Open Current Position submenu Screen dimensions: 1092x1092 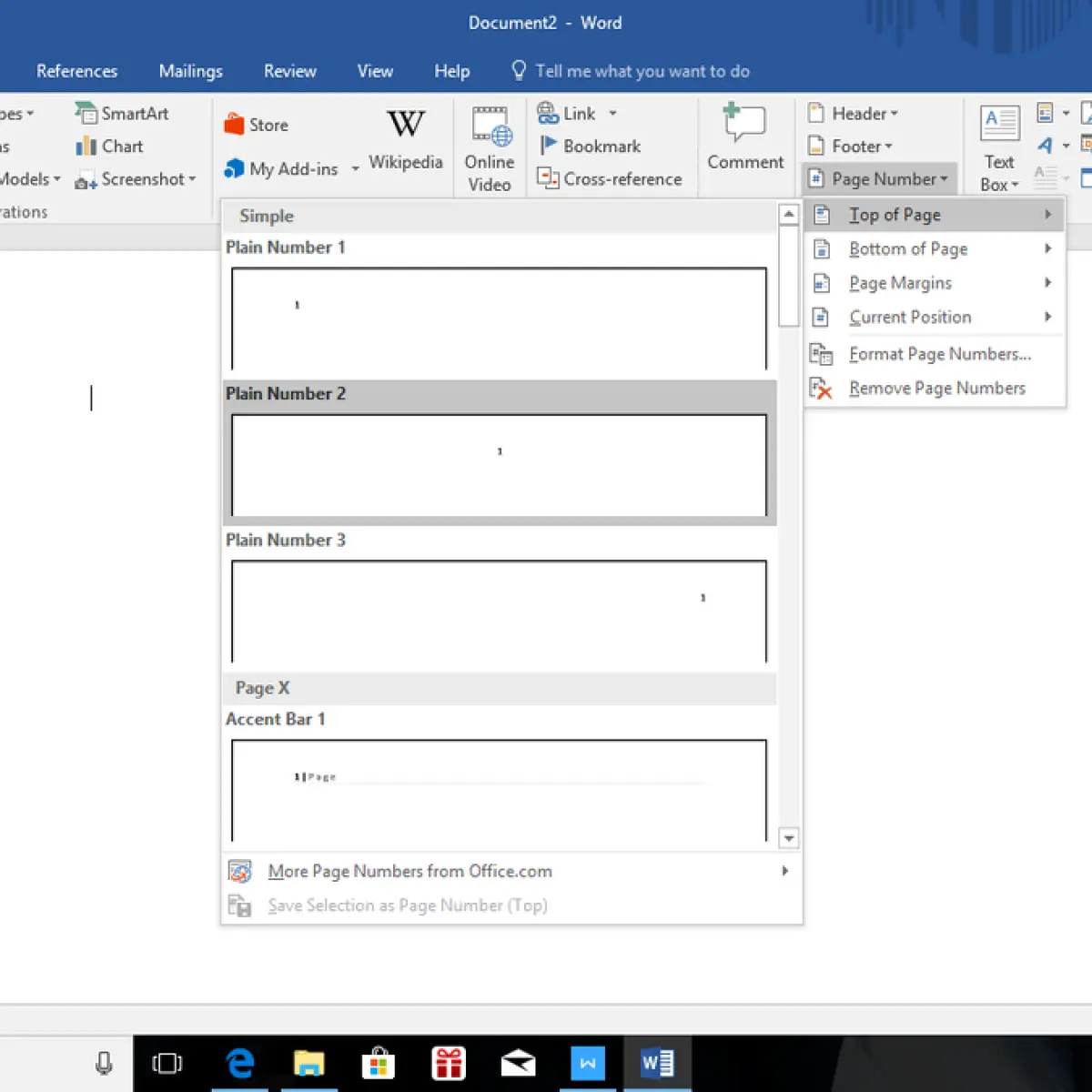click(935, 317)
